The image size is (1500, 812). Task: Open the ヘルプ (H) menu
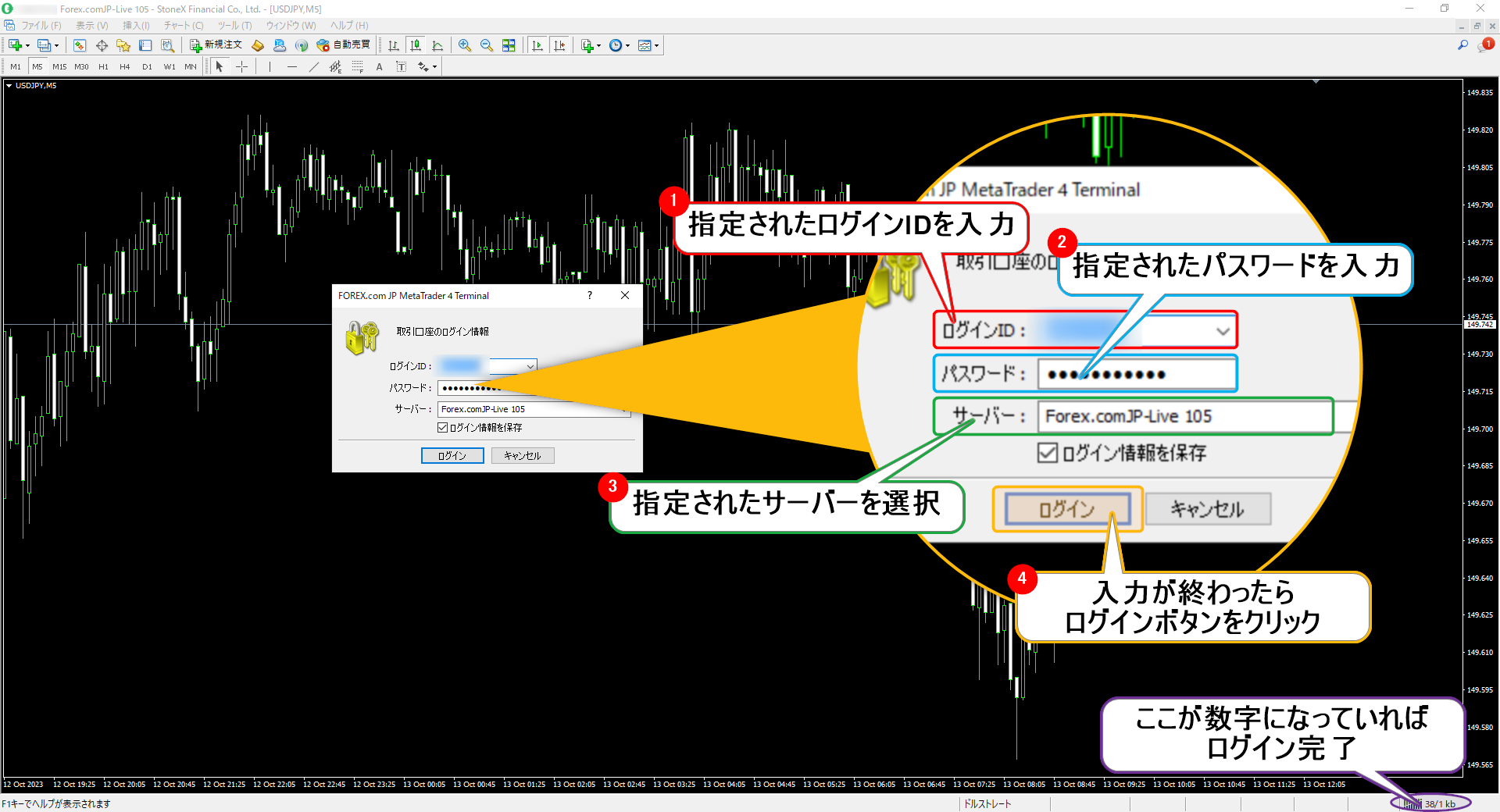(349, 26)
